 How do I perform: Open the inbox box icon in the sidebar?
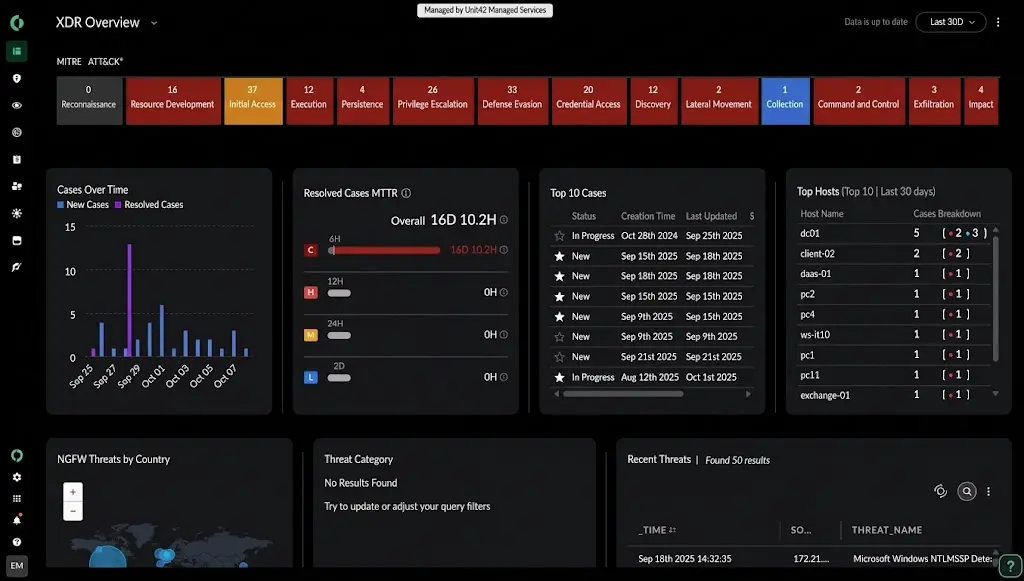point(17,240)
